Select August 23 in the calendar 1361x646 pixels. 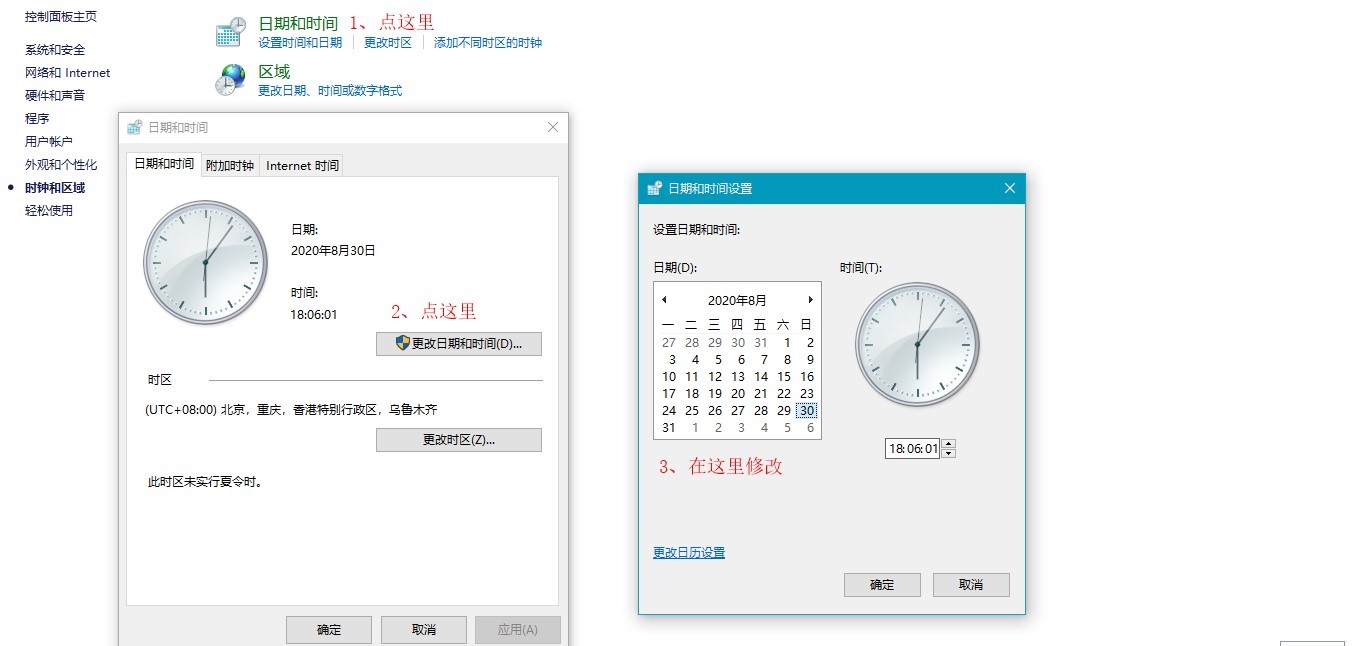click(x=807, y=394)
